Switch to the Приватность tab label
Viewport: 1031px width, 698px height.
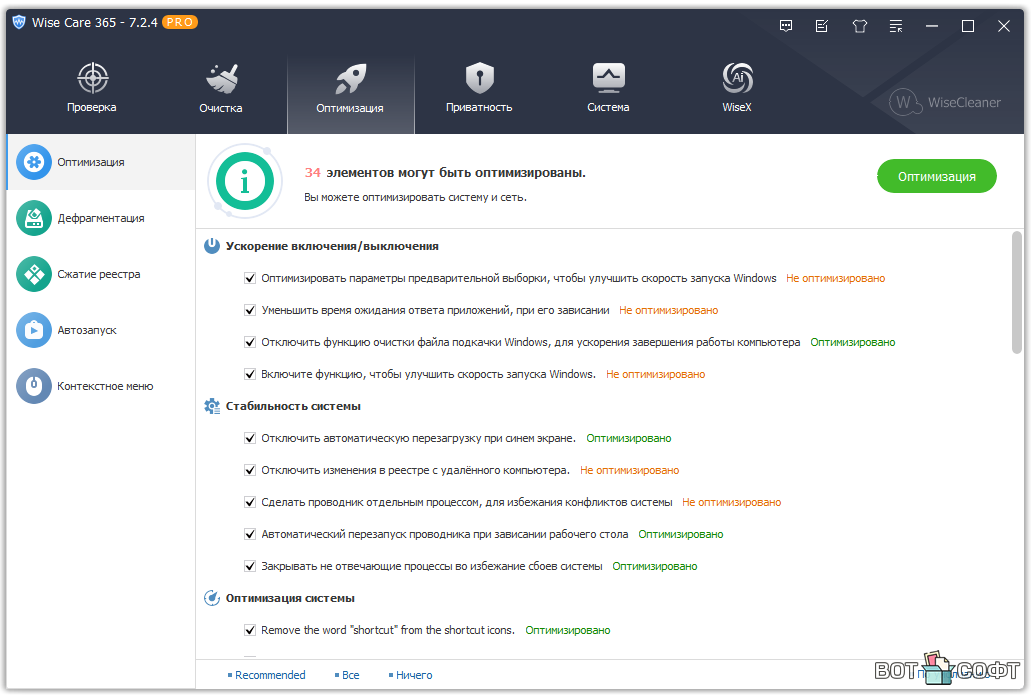click(479, 107)
